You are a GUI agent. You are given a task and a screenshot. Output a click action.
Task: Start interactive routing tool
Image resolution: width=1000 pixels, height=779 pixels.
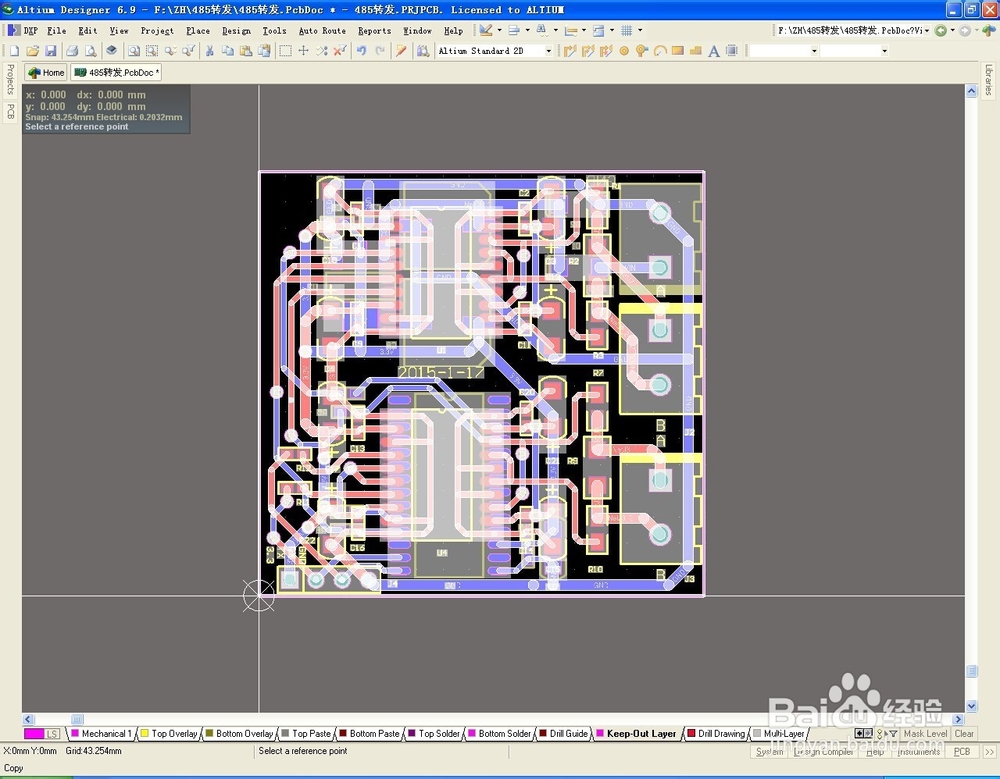point(570,51)
